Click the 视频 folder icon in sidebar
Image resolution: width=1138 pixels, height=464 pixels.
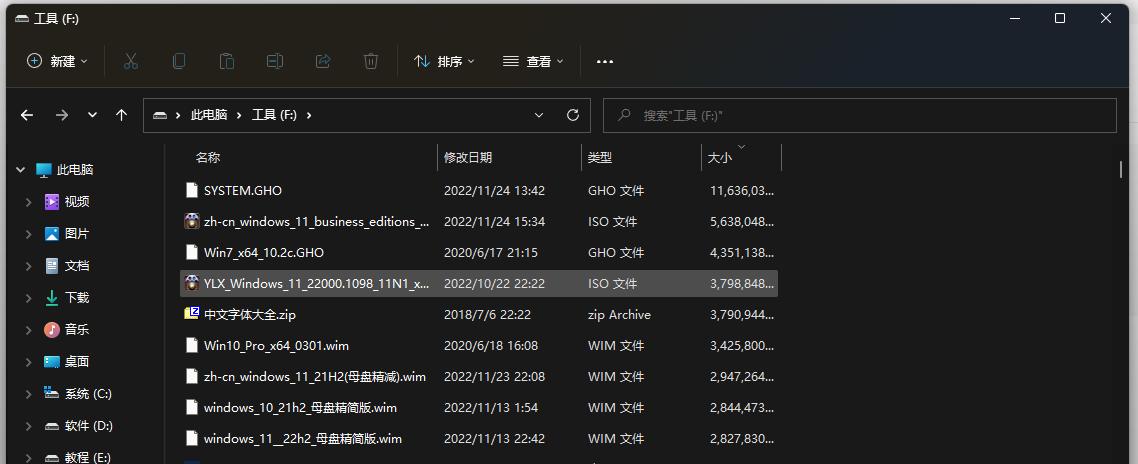click(x=52, y=202)
